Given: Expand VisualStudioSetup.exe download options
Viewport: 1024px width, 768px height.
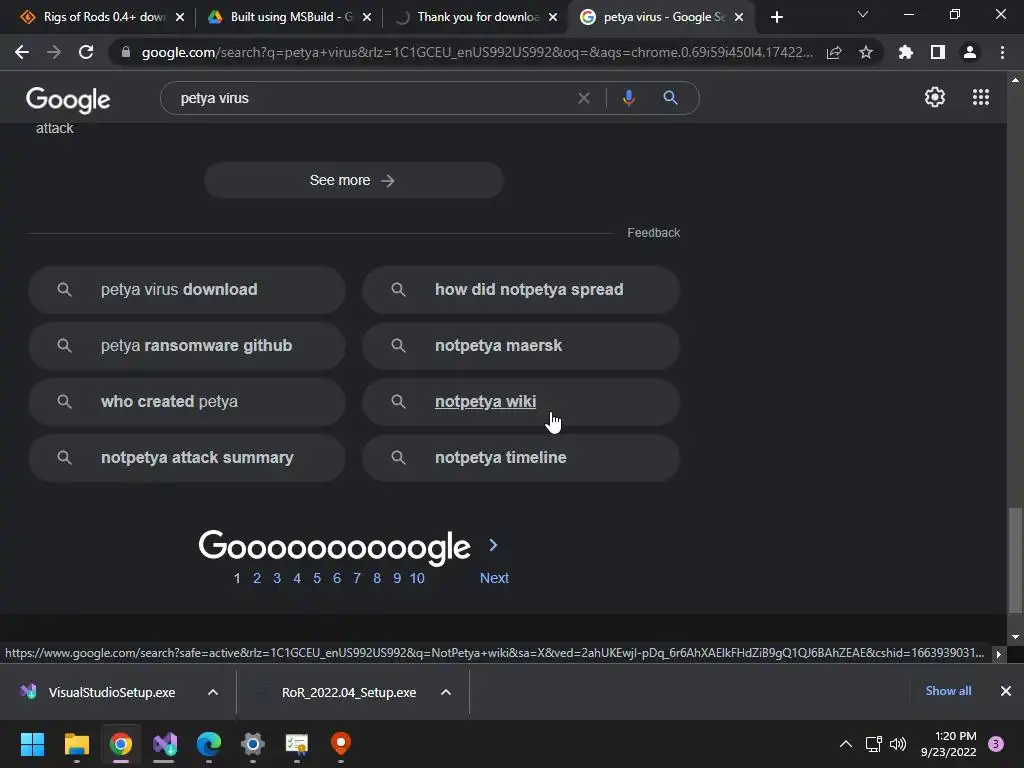Looking at the screenshot, I should [x=213, y=692].
